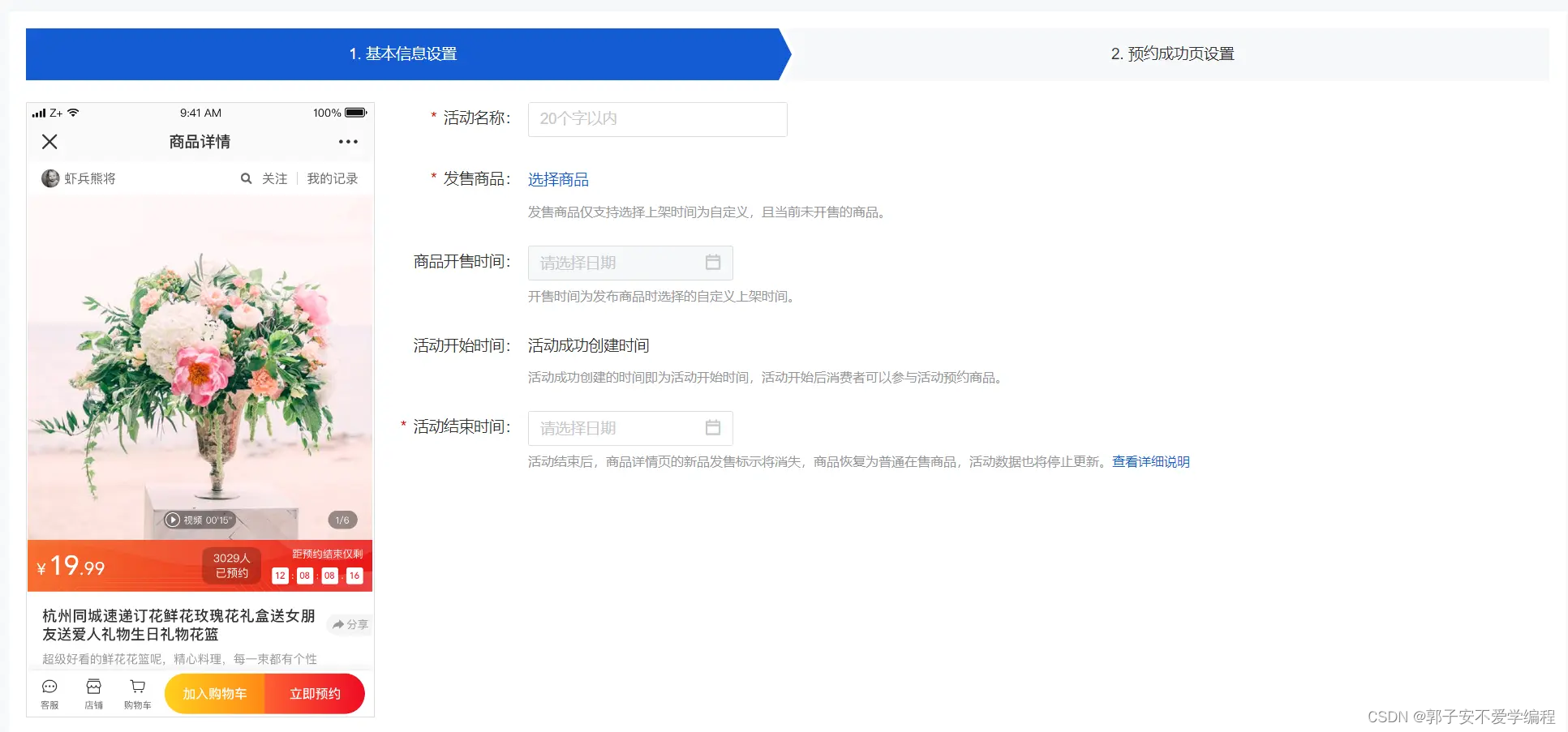The width and height of the screenshot is (1568, 732).
Task: Open the 购物车 cart icon
Action: [x=138, y=694]
